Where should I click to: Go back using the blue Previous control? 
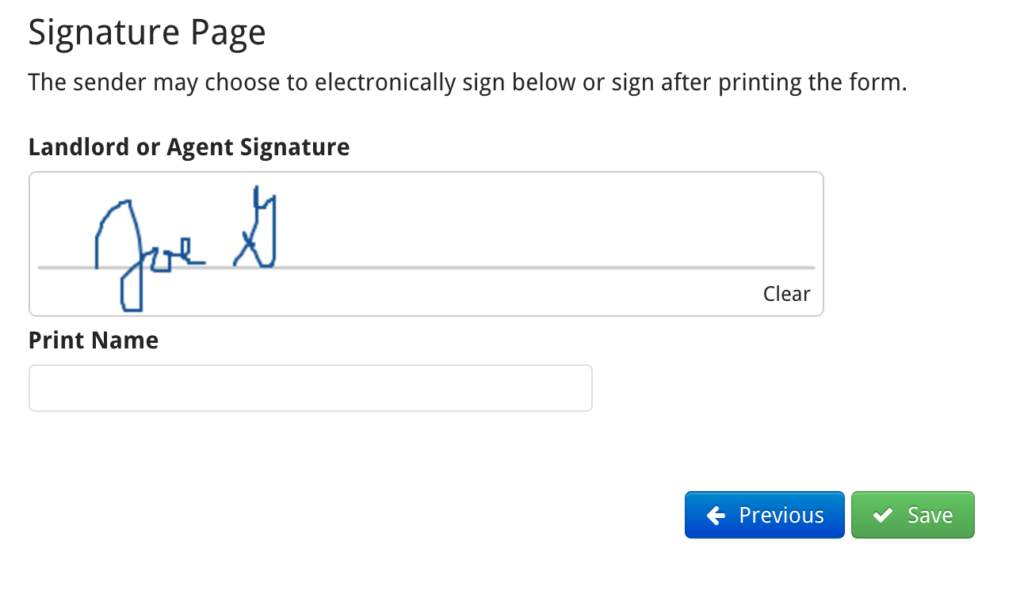pyautogui.click(x=764, y=514)
